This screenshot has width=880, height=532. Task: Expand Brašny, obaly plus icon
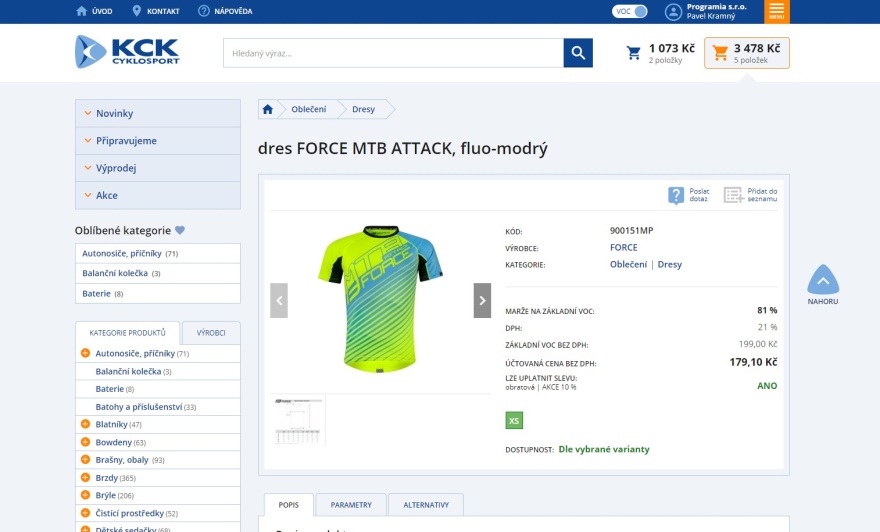coord(85,460)
